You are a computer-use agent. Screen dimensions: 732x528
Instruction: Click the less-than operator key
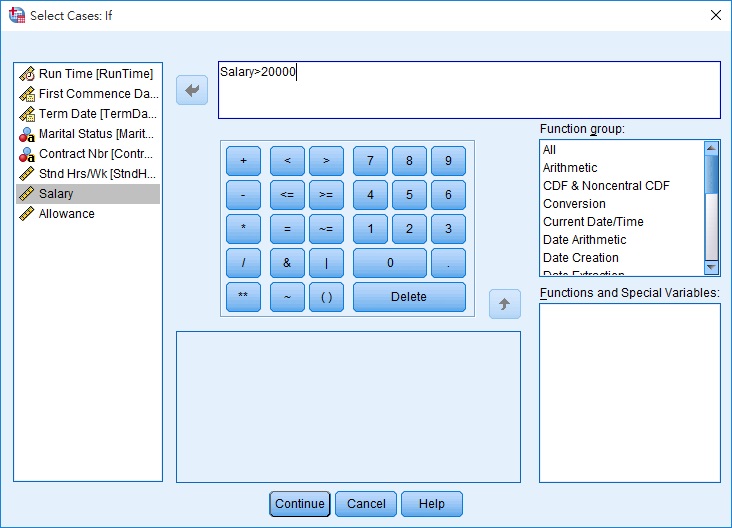(287, 161)
